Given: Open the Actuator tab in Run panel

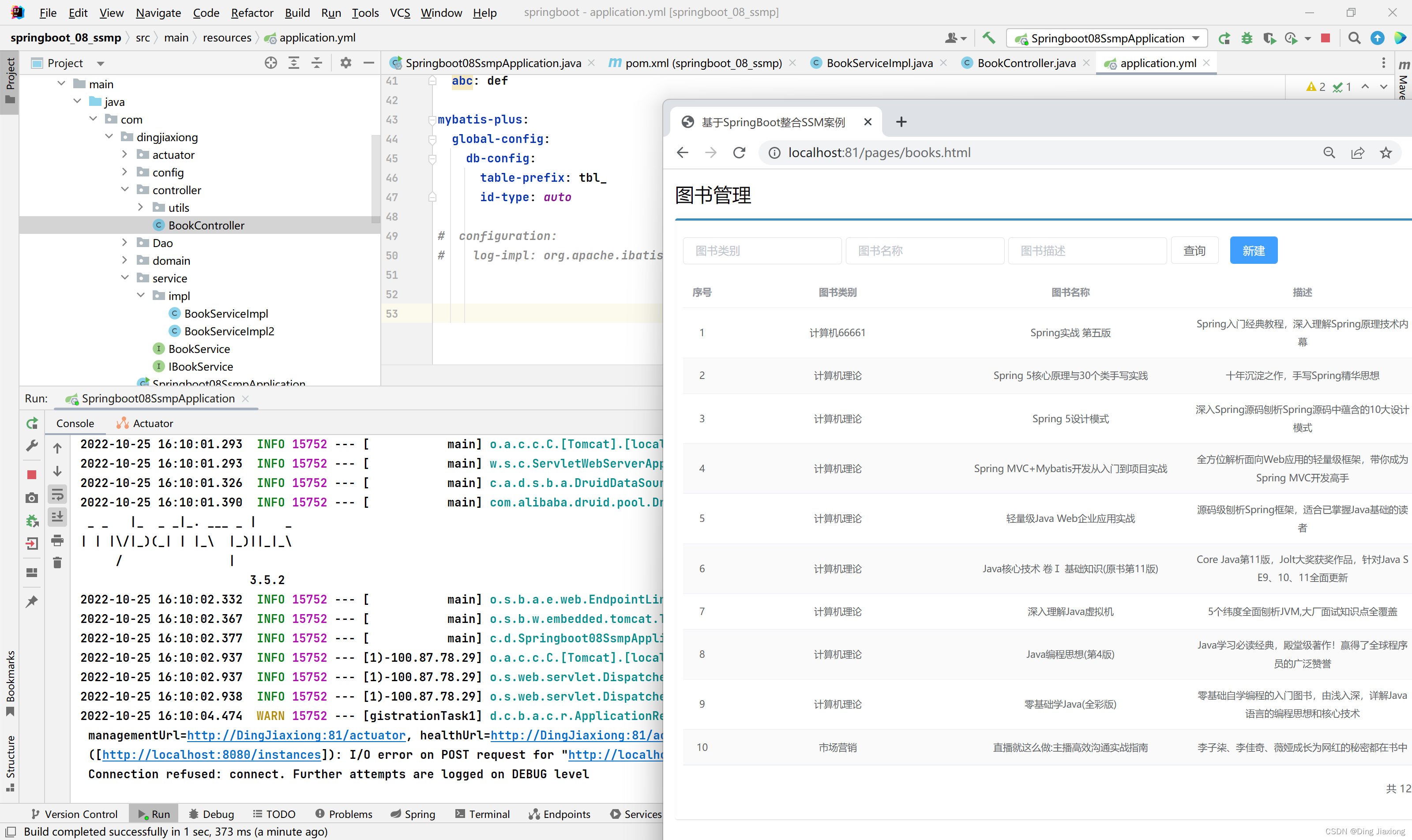Looking at the screenshot, I should tap(145, 424).
